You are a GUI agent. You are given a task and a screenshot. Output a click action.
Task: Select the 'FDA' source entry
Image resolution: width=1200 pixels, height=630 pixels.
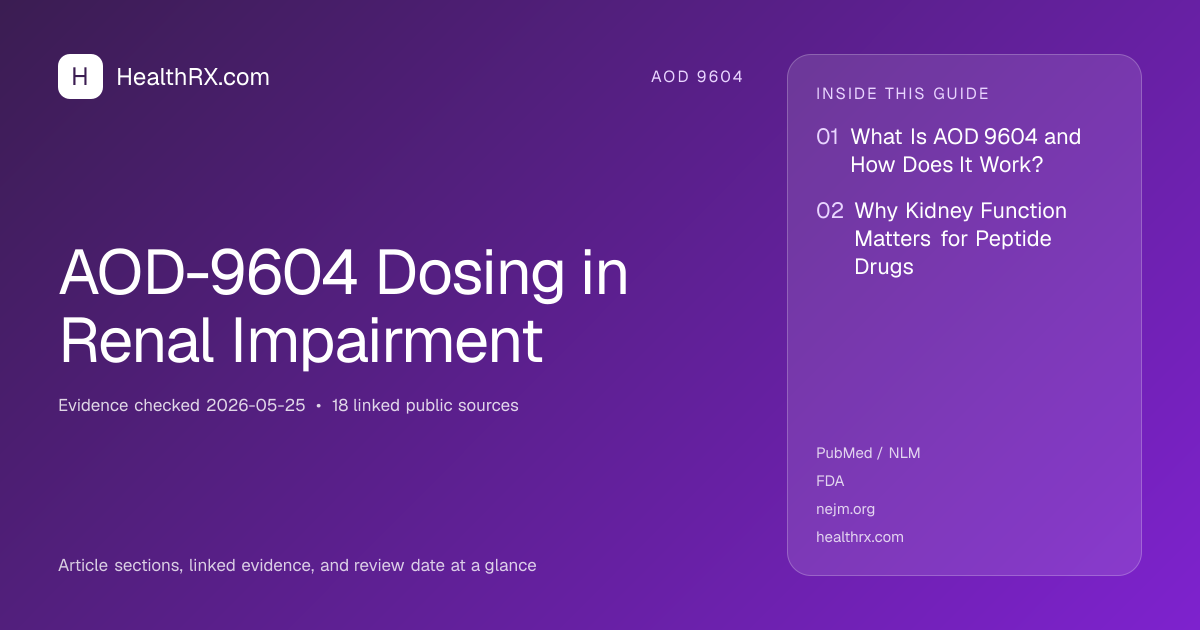tap(830, 481)
